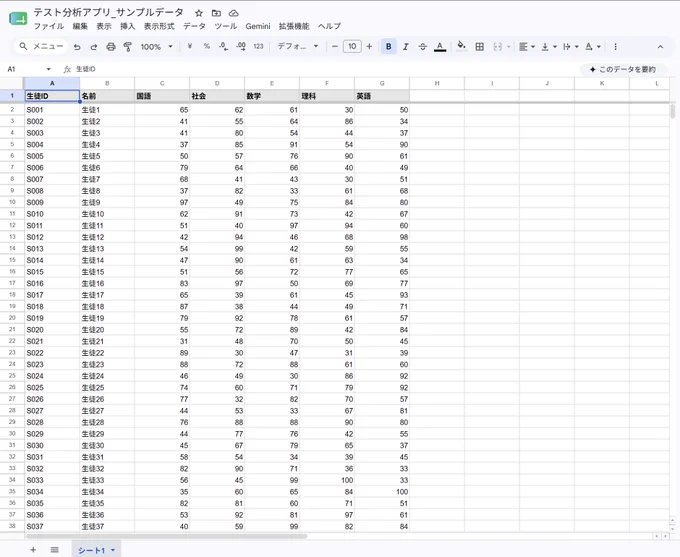Open the ファイル menu
Screen dimensions: 680x557
point(49,26)
